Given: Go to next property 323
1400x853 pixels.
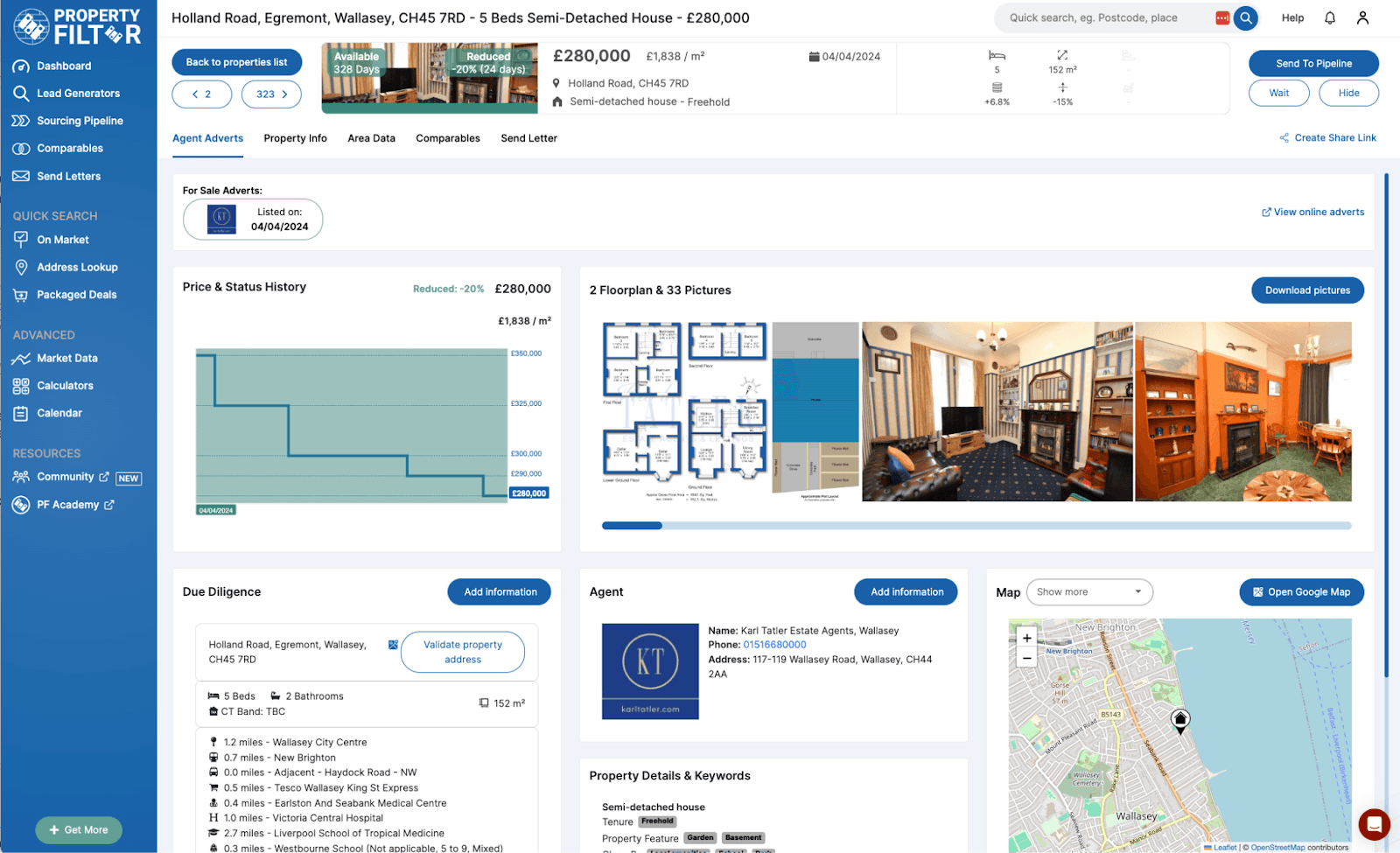Looking at the screenshot, I should (x=272, y=94).
